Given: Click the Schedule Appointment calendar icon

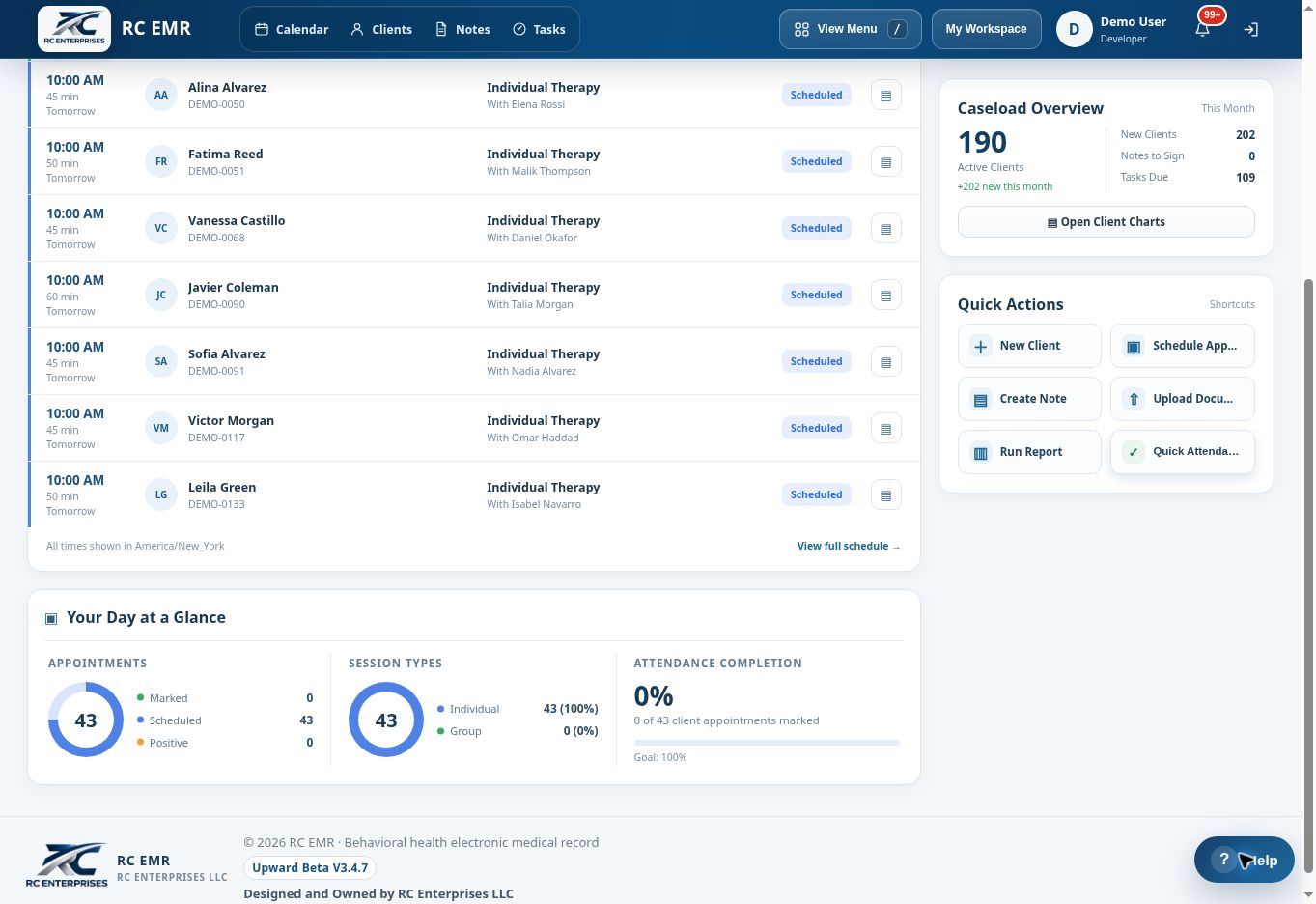Looking at the screenshot, I should (1134, 346).
